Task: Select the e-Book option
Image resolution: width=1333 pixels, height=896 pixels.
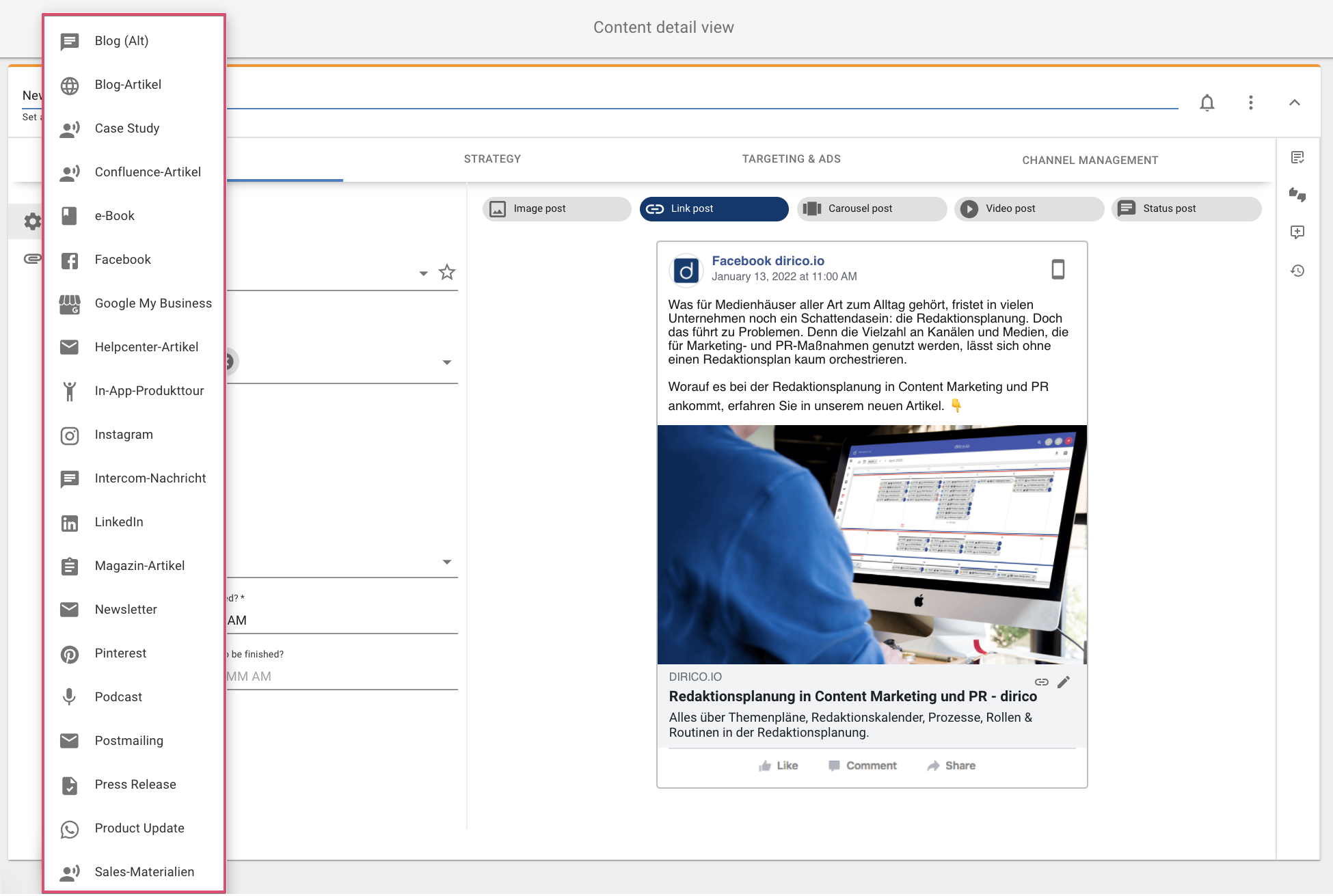Action: click(x=134, y=216)
